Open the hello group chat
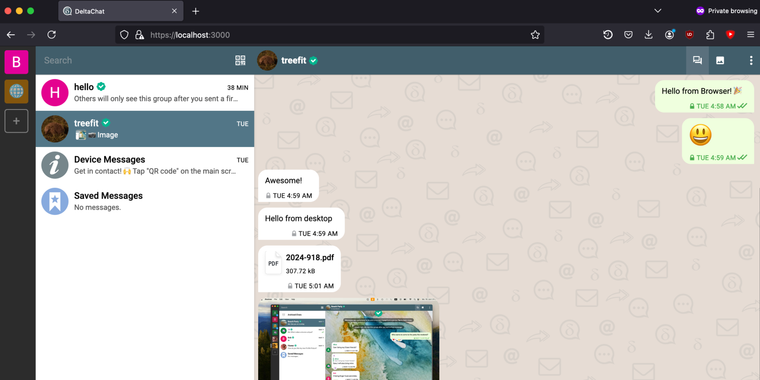This screenshot has height=380, width=760. coord(145,93)
